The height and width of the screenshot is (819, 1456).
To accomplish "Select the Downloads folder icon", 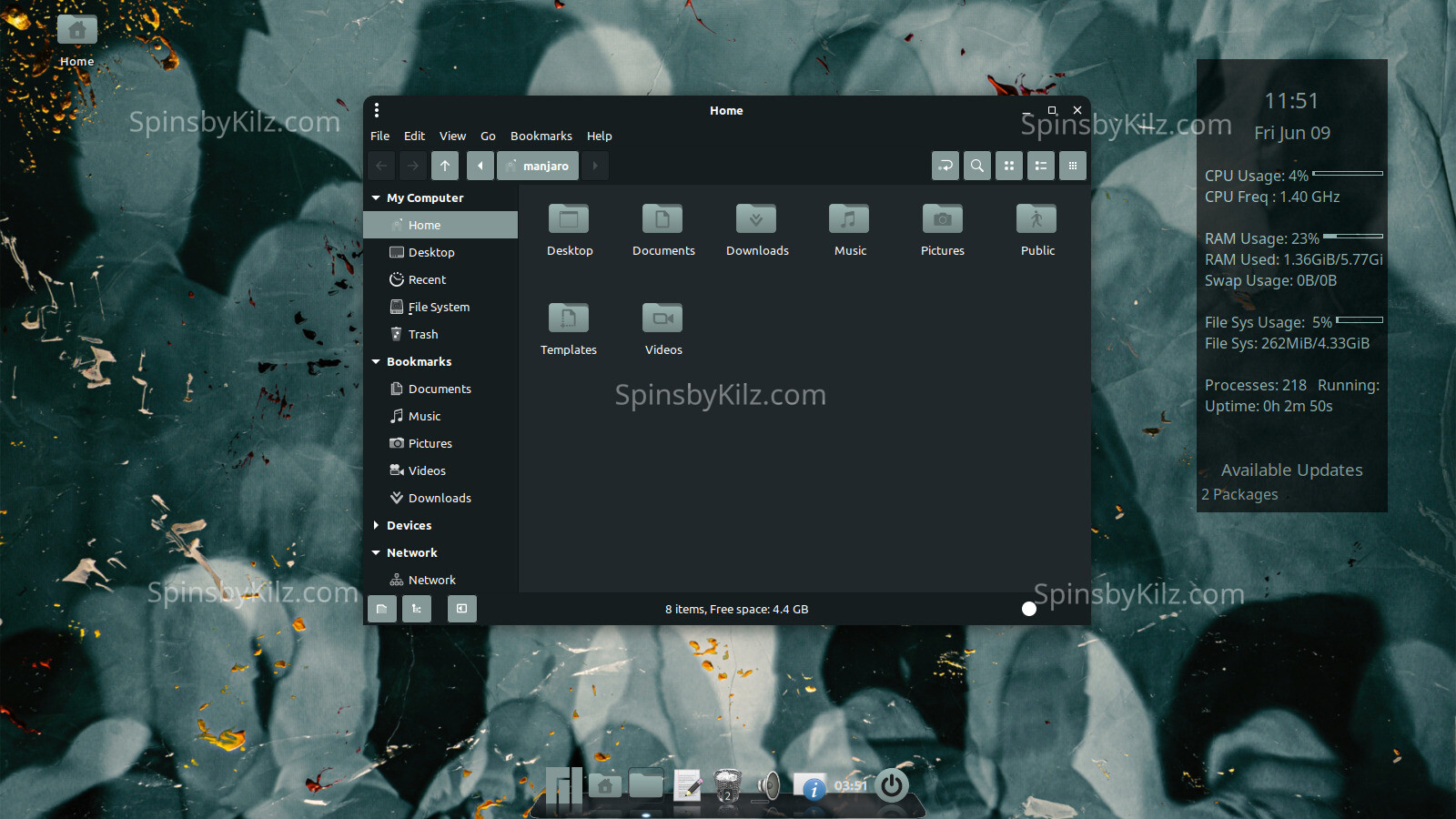I will point(756,220).
